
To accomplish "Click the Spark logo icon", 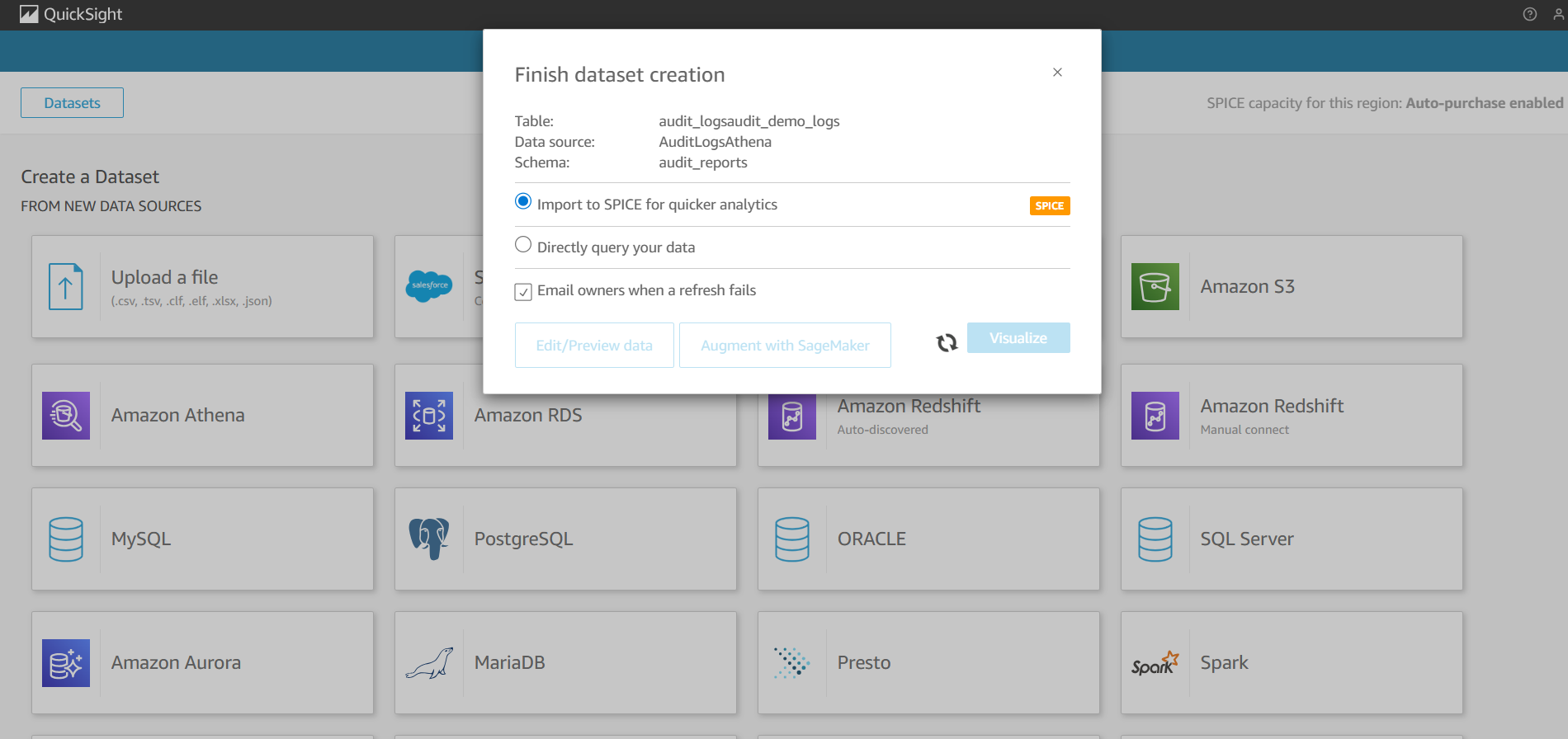I will pyautogui.click(x=1155, y=663).
